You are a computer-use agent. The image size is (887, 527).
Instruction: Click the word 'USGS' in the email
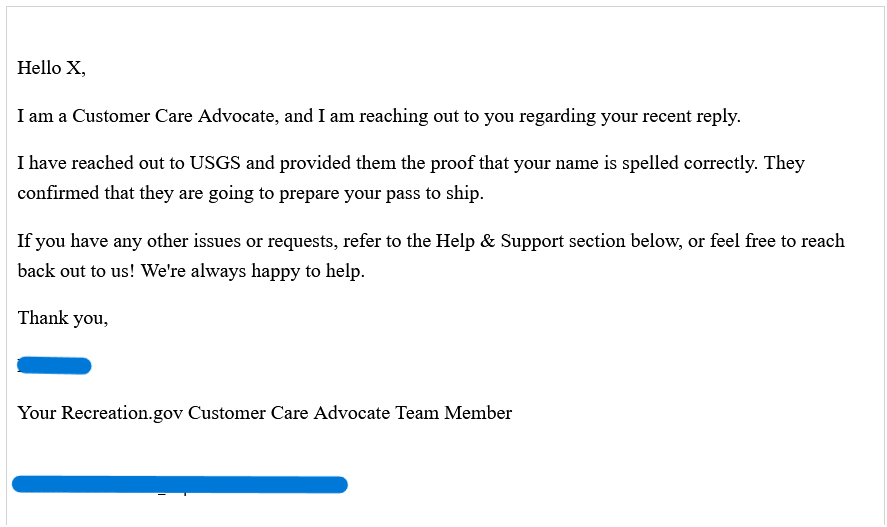coord(214,163)
